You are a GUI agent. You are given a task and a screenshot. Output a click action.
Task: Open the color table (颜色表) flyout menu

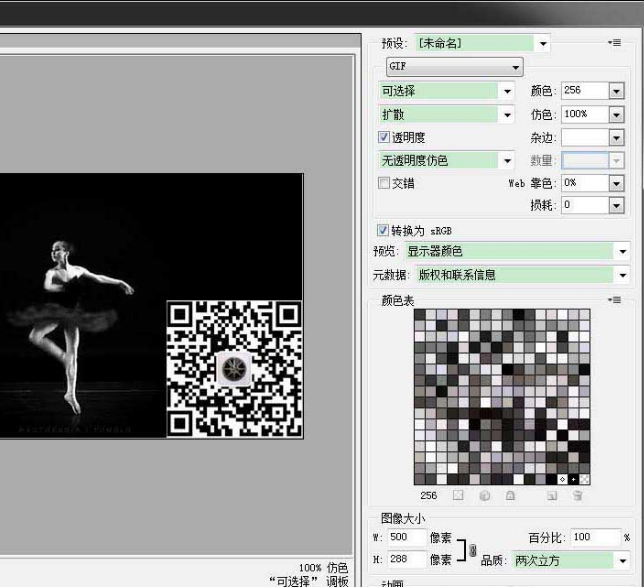click(x=614, y=299)
